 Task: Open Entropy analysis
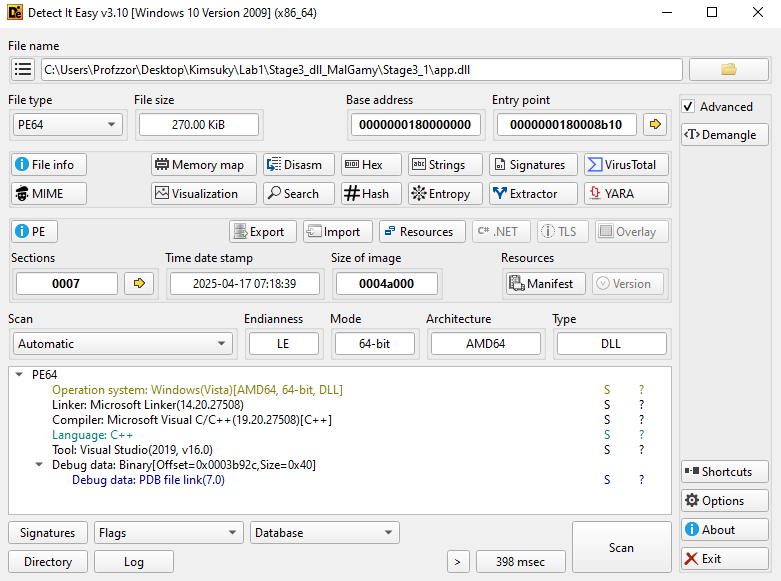(445, 193)
